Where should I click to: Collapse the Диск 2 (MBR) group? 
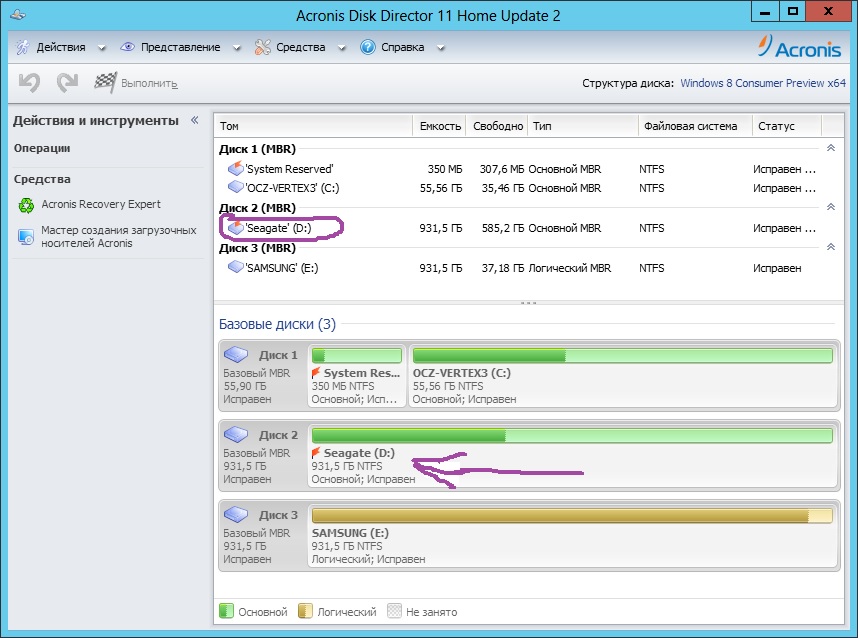[831, 207]
